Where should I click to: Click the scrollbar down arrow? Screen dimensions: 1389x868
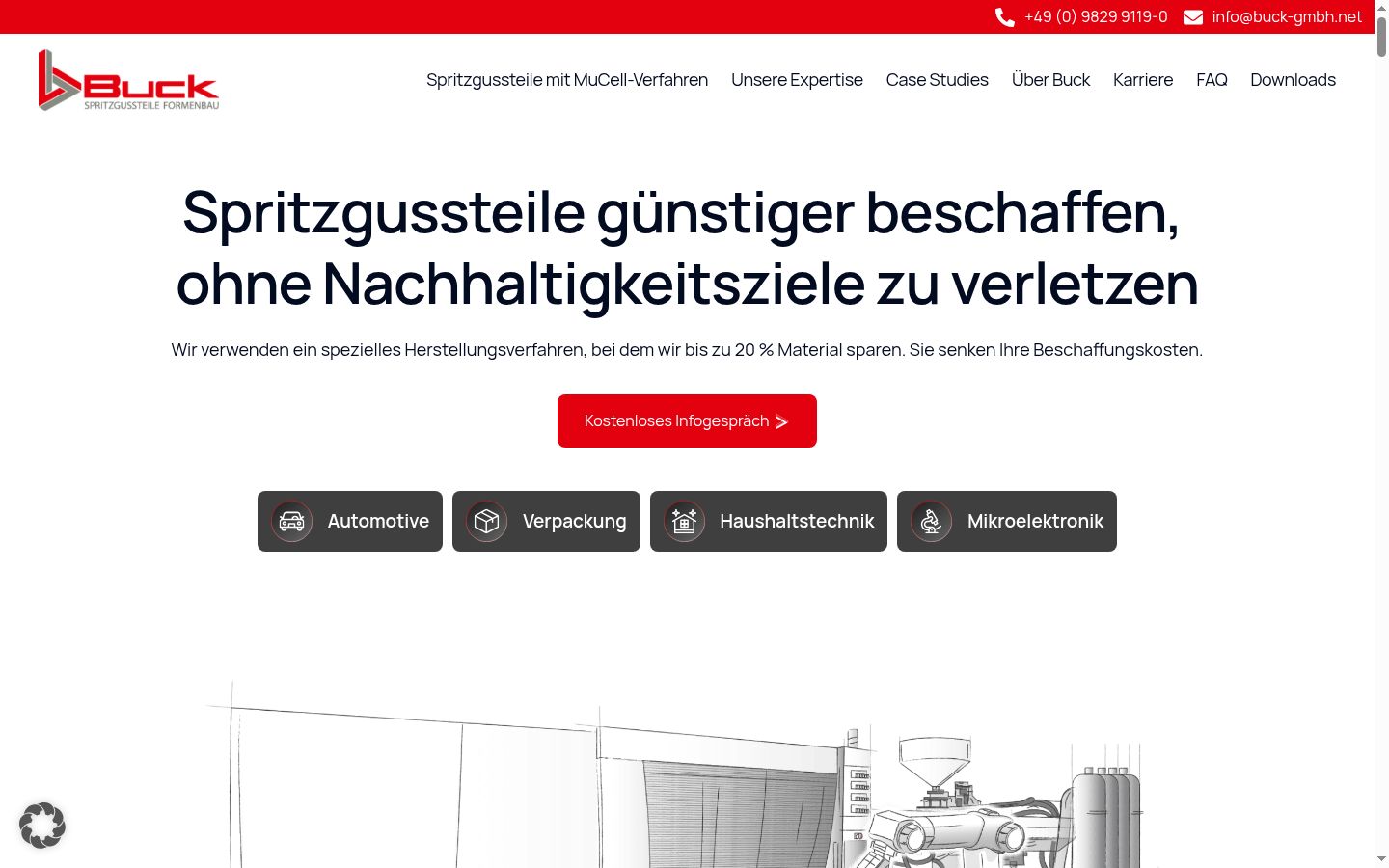coord(1381,858)
